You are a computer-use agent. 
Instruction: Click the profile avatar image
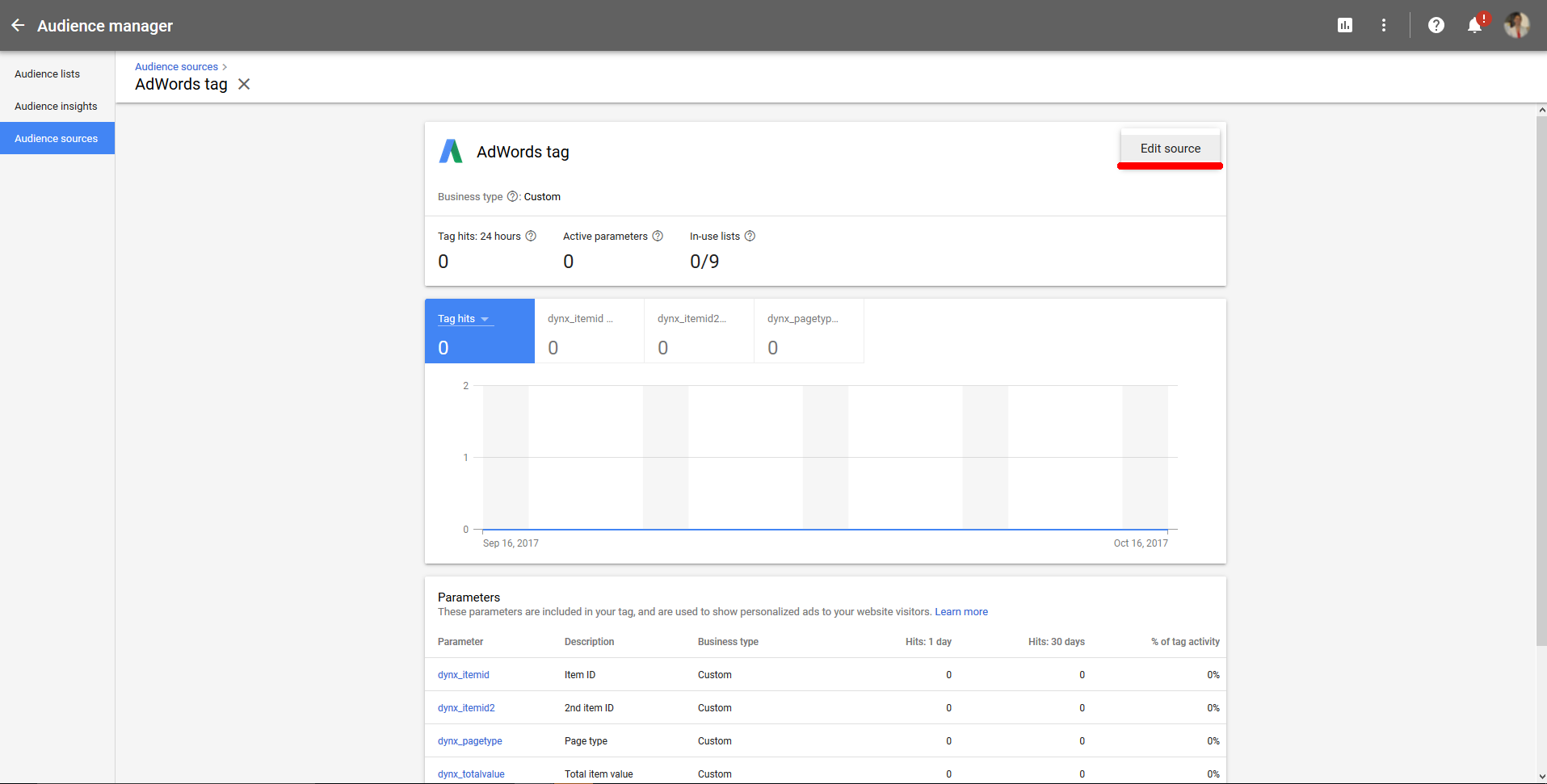(1517, 25)
